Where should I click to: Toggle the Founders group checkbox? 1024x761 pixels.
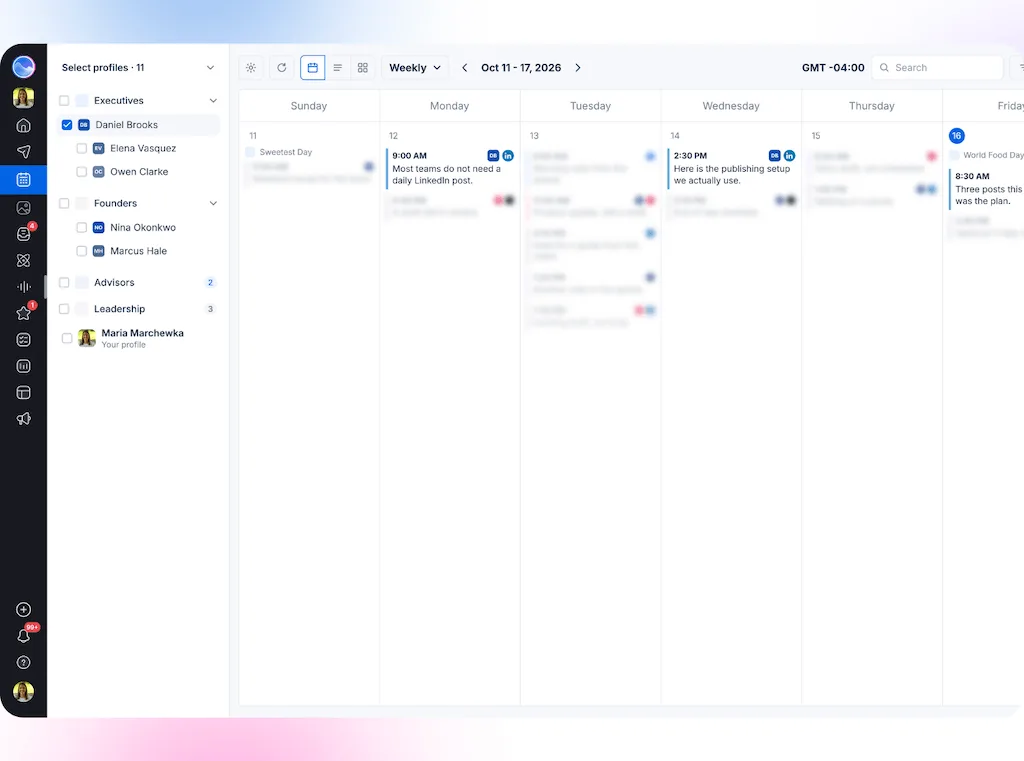(x=64, y=203)
